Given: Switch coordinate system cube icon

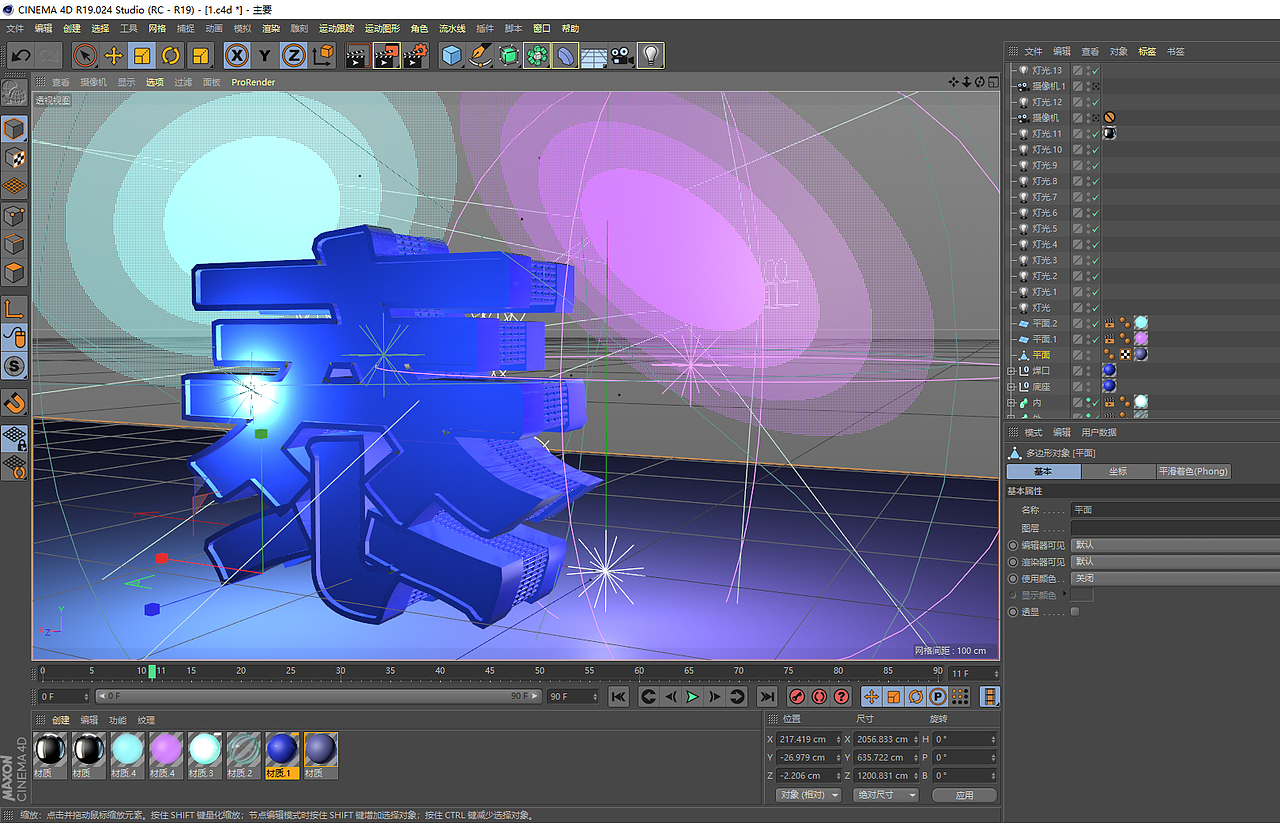Looking at the screenshot, I should coord(323,56).
